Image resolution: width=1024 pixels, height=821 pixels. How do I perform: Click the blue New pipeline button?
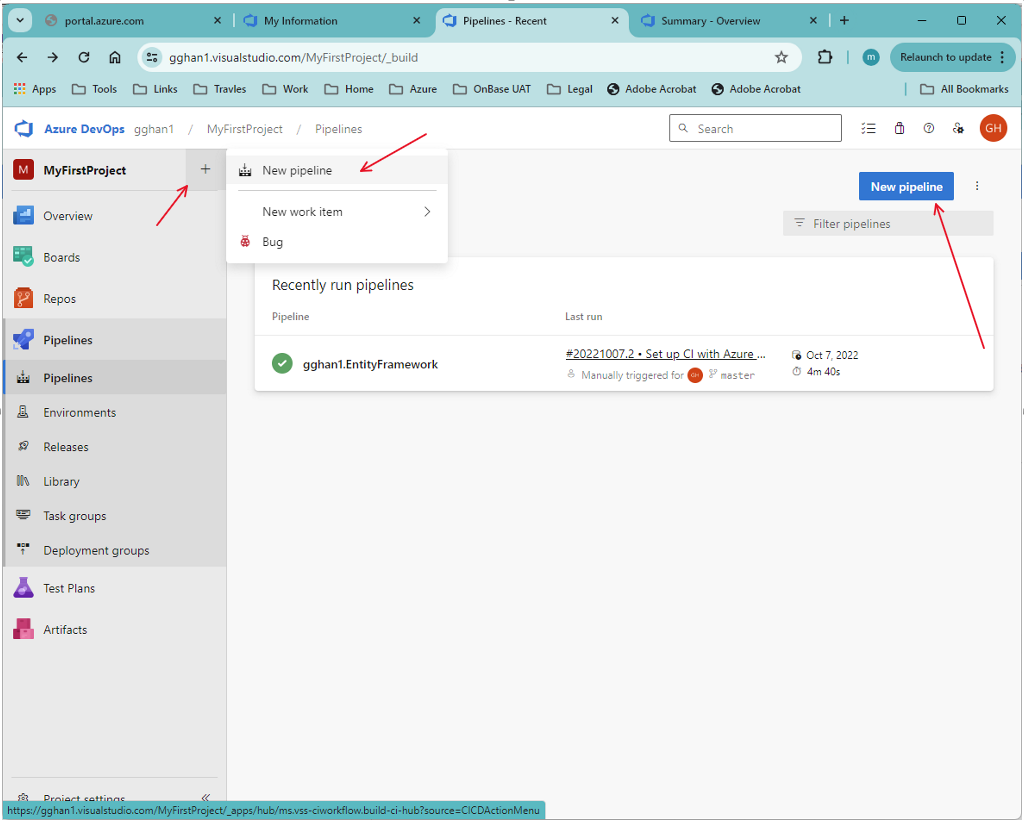pos(905,186)
